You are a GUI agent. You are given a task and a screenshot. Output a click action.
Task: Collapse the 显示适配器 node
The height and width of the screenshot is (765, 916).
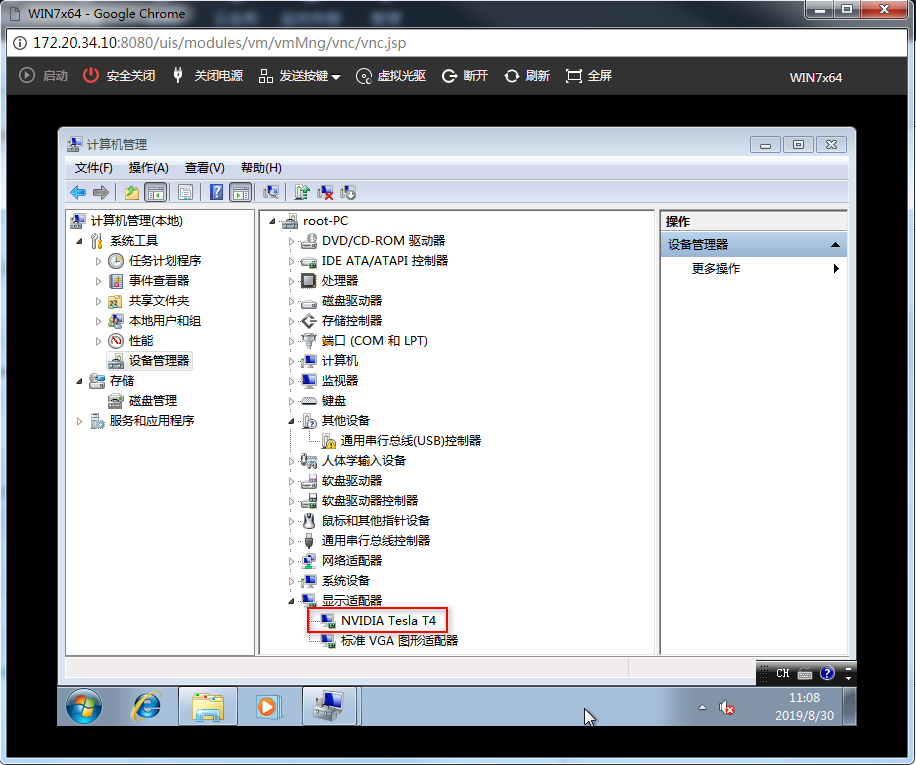click(292, 601)
